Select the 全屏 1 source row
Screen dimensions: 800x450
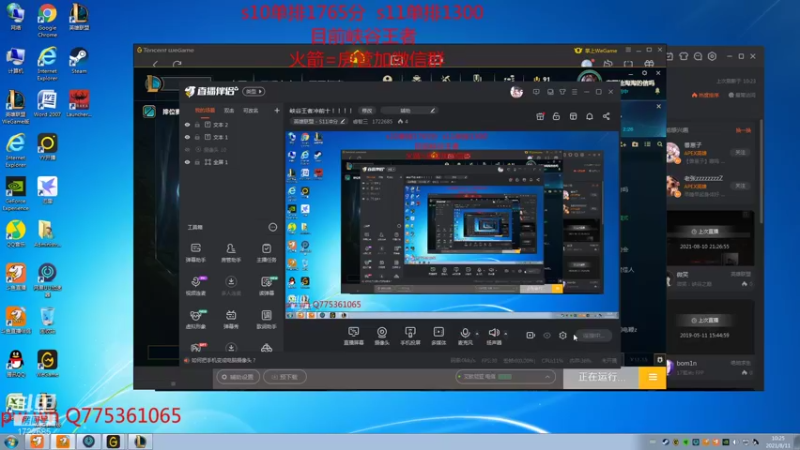pos(232,162)
